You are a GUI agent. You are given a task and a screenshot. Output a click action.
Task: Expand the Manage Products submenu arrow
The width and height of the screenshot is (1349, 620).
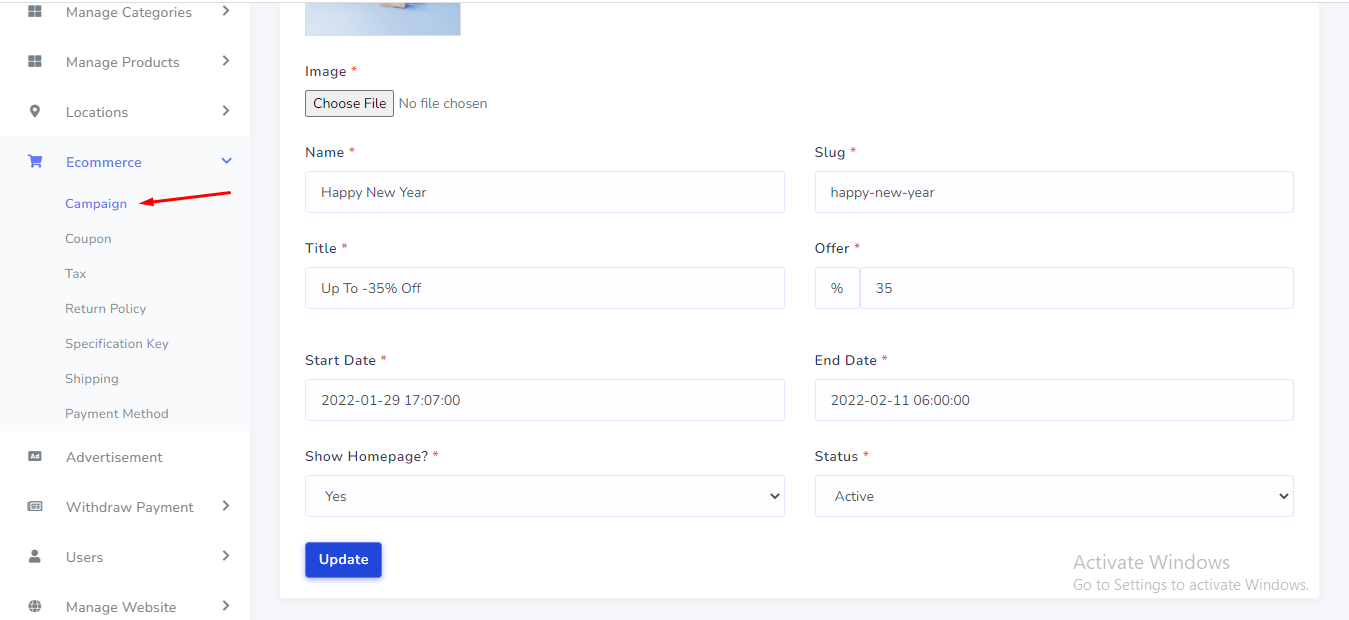(226, 61)
